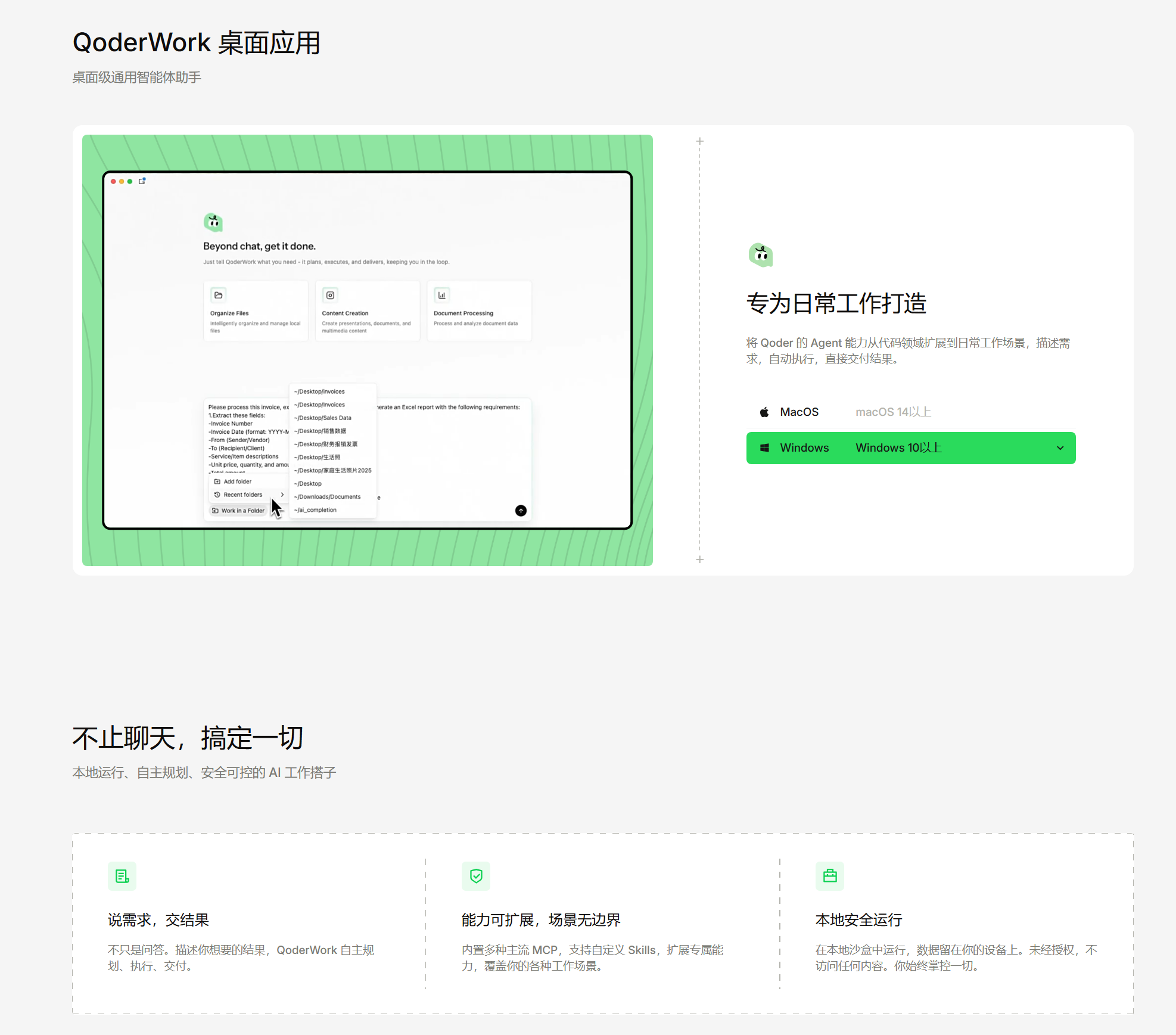Choose ~/ai_completion folder entry
The height and width of the screenshot is (1035, 1176).
[x=315, y=510]
